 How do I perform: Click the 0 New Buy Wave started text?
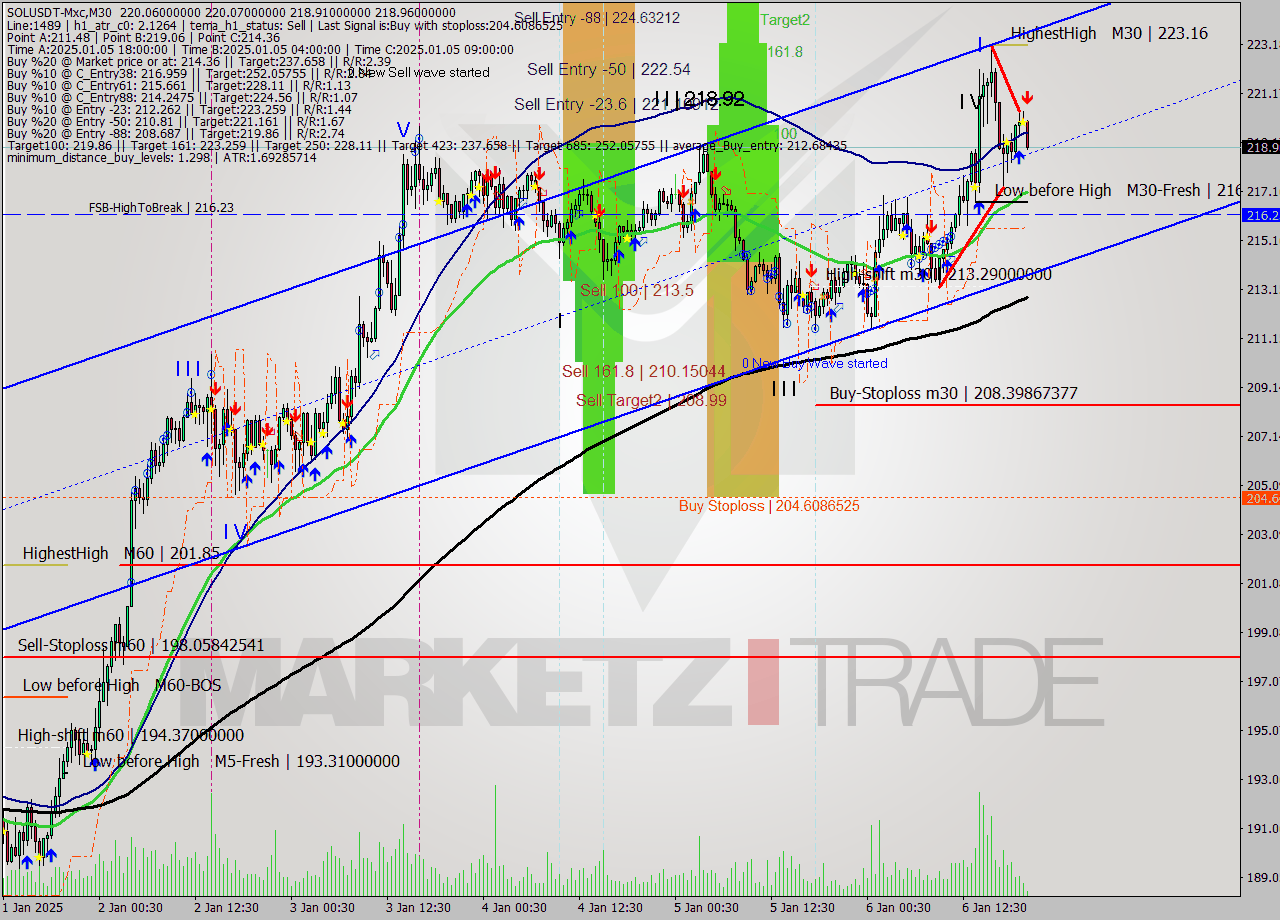coord(814,363)
